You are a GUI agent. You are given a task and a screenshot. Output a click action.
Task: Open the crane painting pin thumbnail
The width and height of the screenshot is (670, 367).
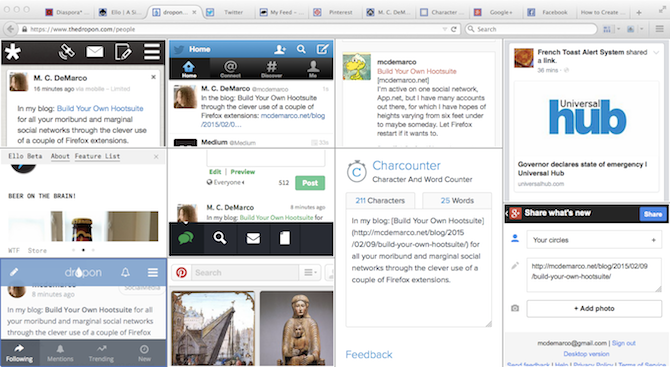coord(213,329)
